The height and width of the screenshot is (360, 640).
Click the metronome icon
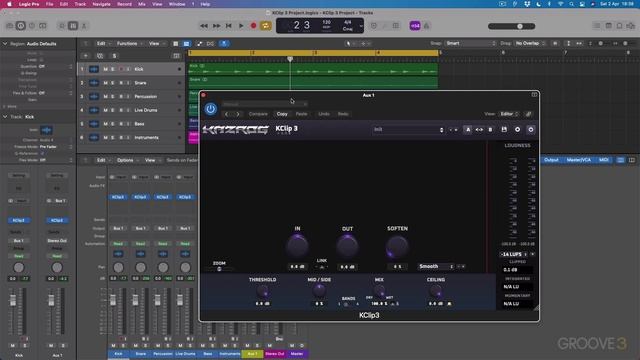tap(427, 26)
